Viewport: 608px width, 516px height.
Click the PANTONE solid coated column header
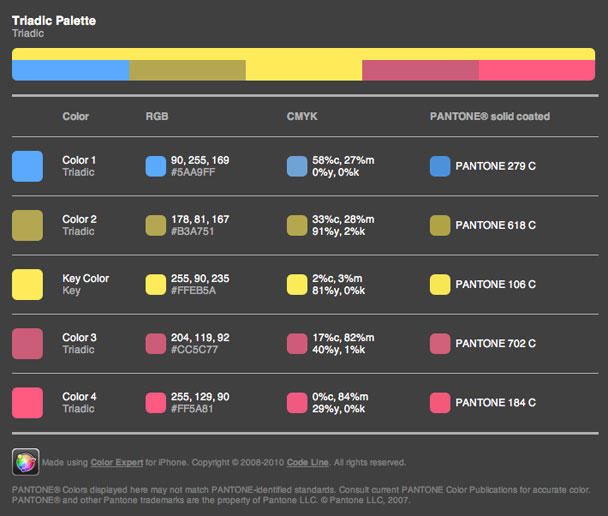(x=489, y=116)
